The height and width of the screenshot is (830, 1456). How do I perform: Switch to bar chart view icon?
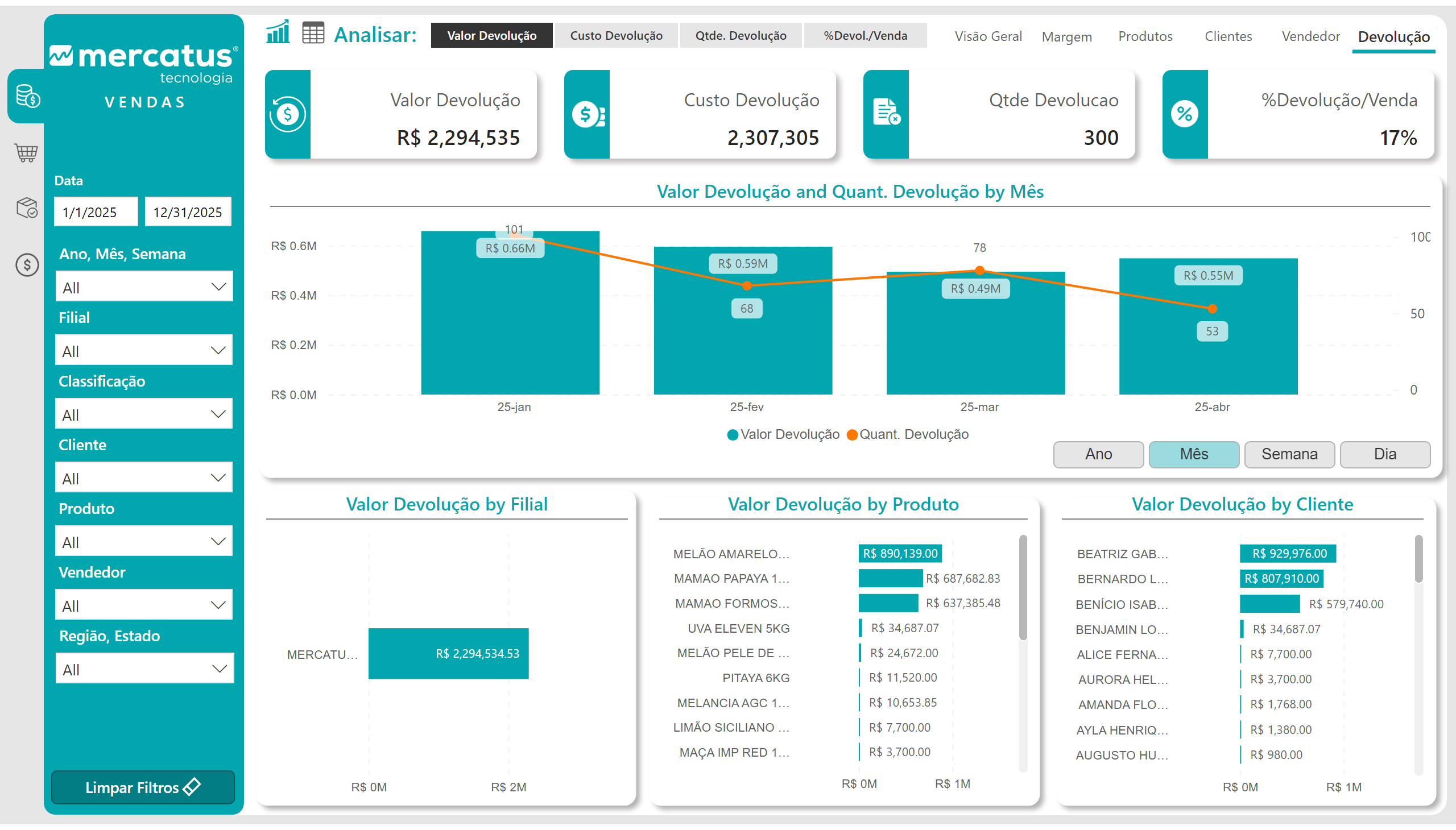[278, 33]
